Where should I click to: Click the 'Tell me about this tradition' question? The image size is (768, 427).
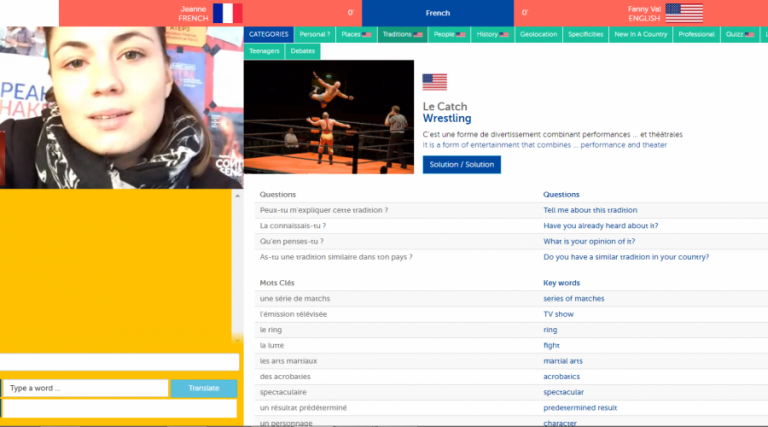tap(590, 210)
